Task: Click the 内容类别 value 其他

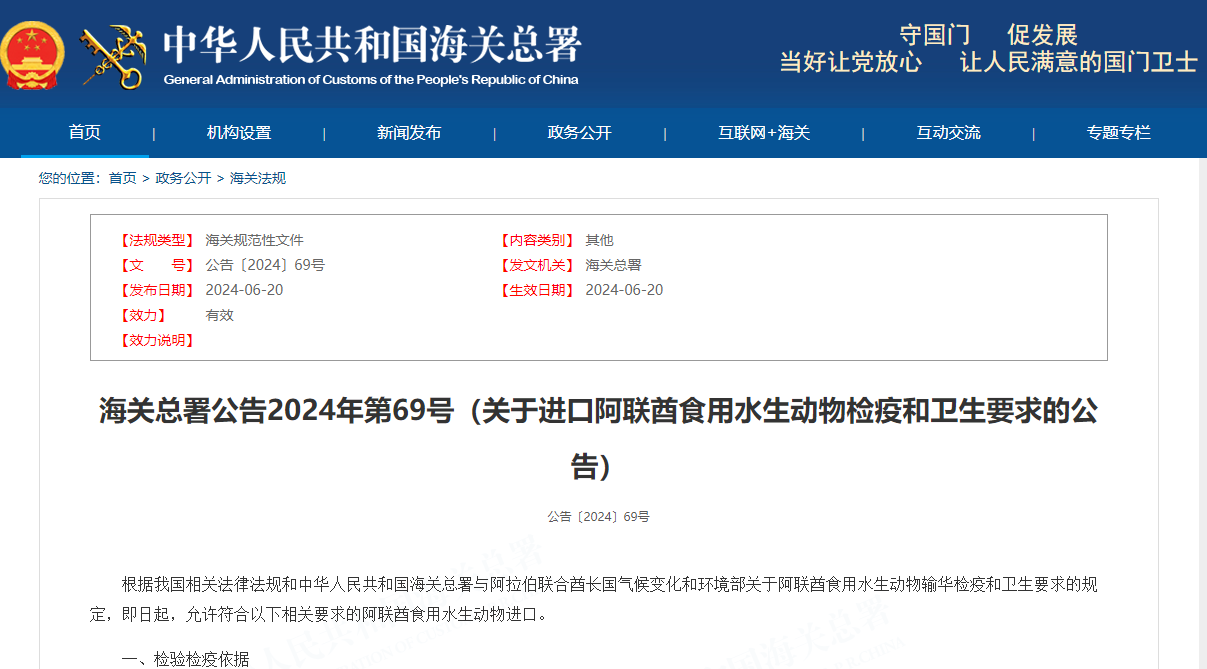Action: 599,240
